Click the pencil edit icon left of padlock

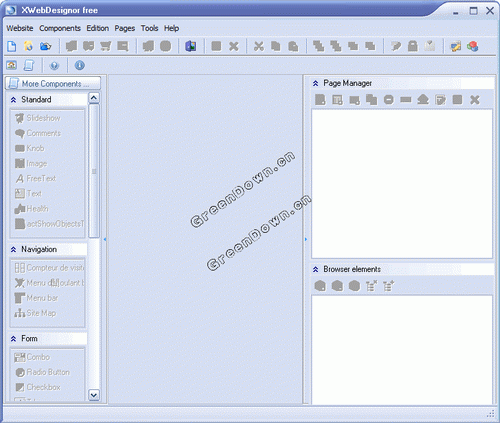pyautogui.click(x=396, y=46)
